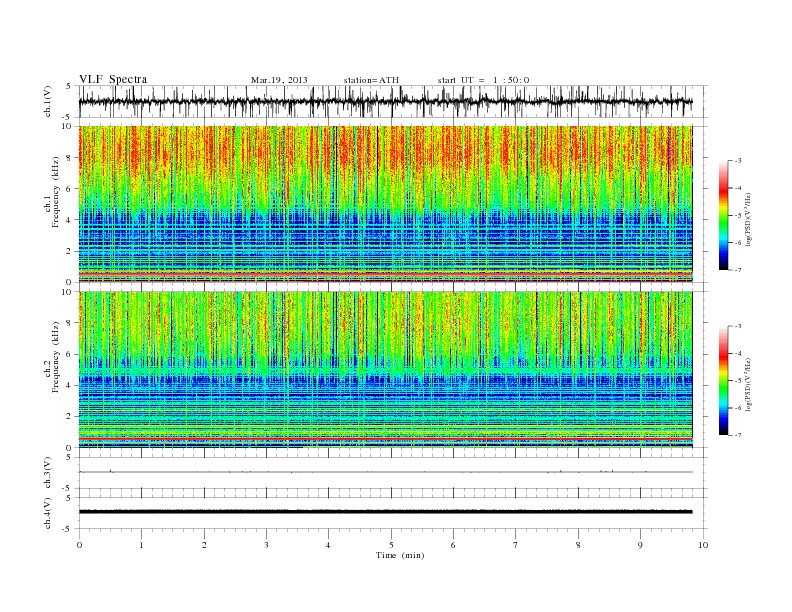Click the ch.2 log(PSD) color scale bar
This screenshot has width=792, height=612.
click(x=724, y=380)
